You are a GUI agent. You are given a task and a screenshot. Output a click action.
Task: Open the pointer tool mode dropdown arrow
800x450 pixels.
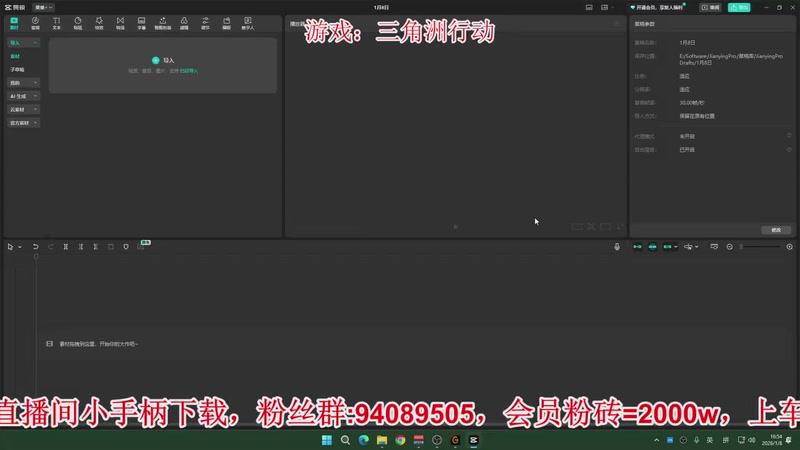[20, 247]
